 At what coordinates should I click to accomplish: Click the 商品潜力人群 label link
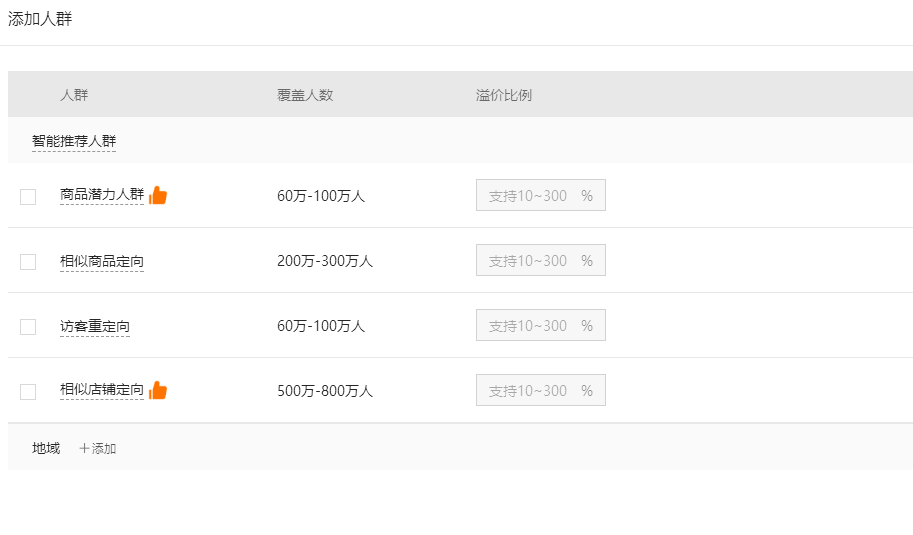coord(102,194)
